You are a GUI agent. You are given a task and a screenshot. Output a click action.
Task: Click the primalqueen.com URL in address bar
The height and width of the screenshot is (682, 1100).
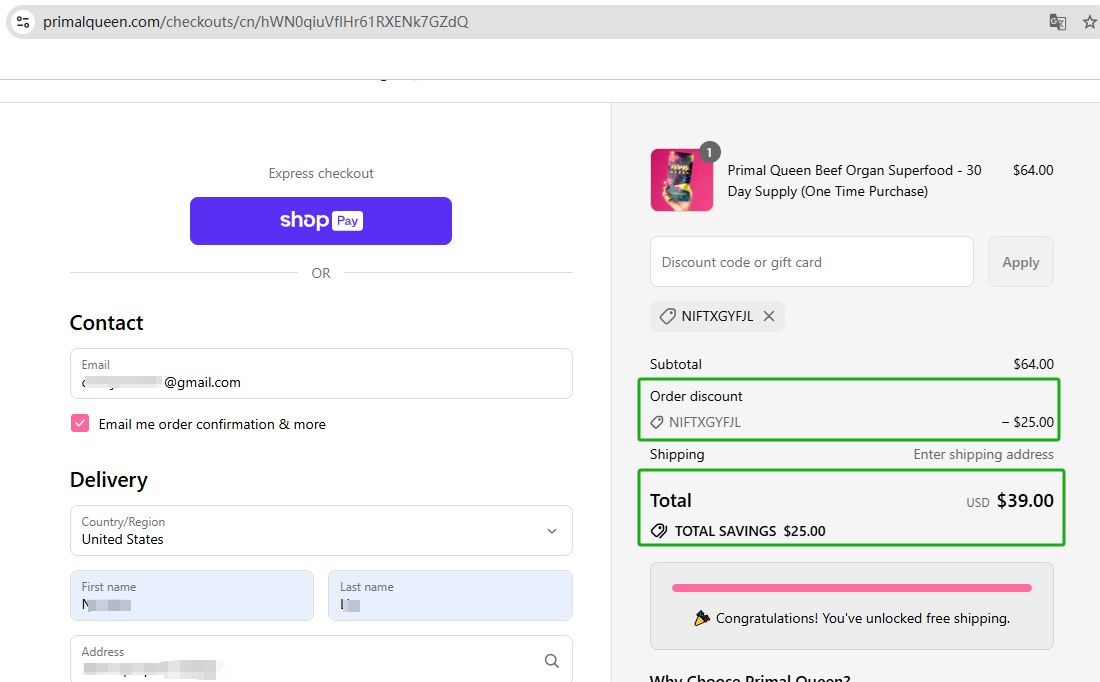coord(255,22)
